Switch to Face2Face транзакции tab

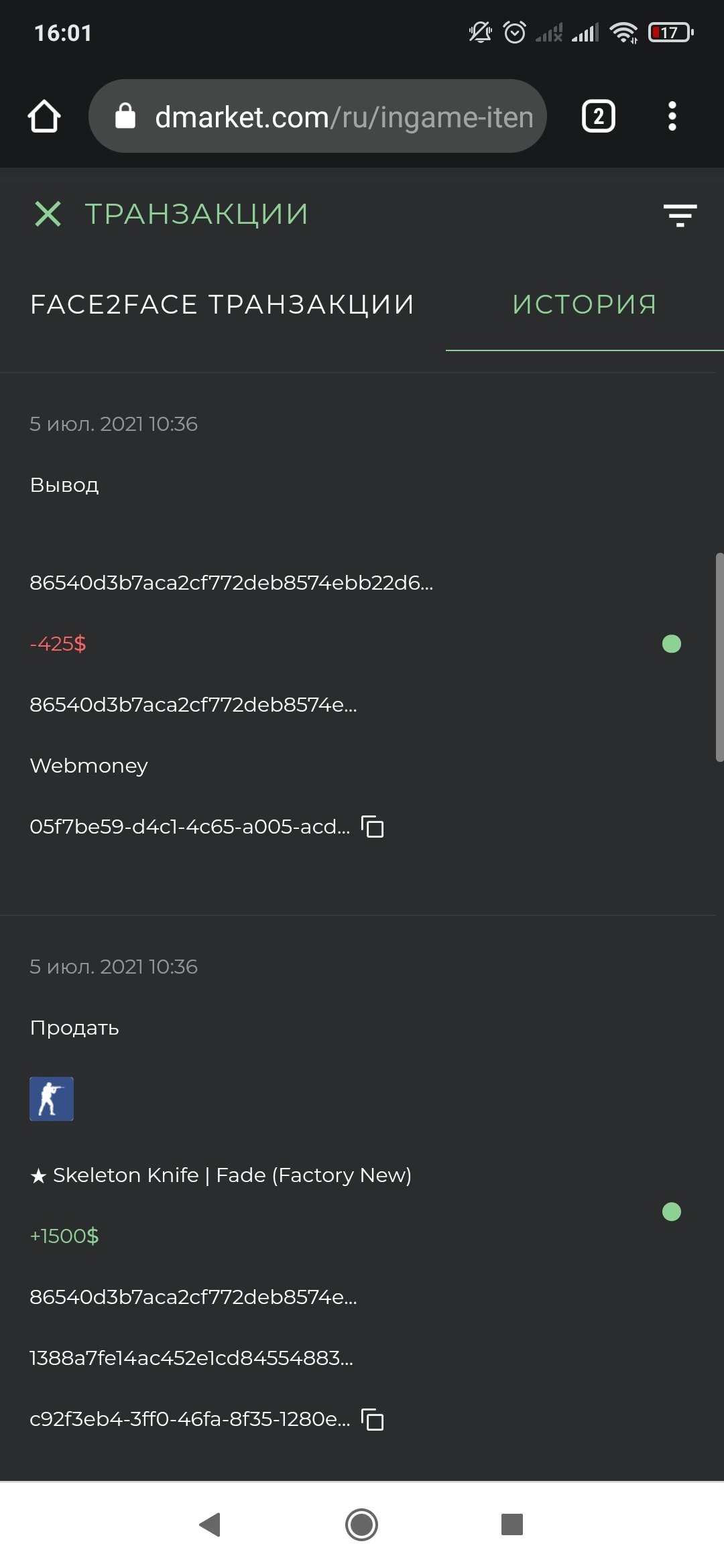click(x=223, y=305)
